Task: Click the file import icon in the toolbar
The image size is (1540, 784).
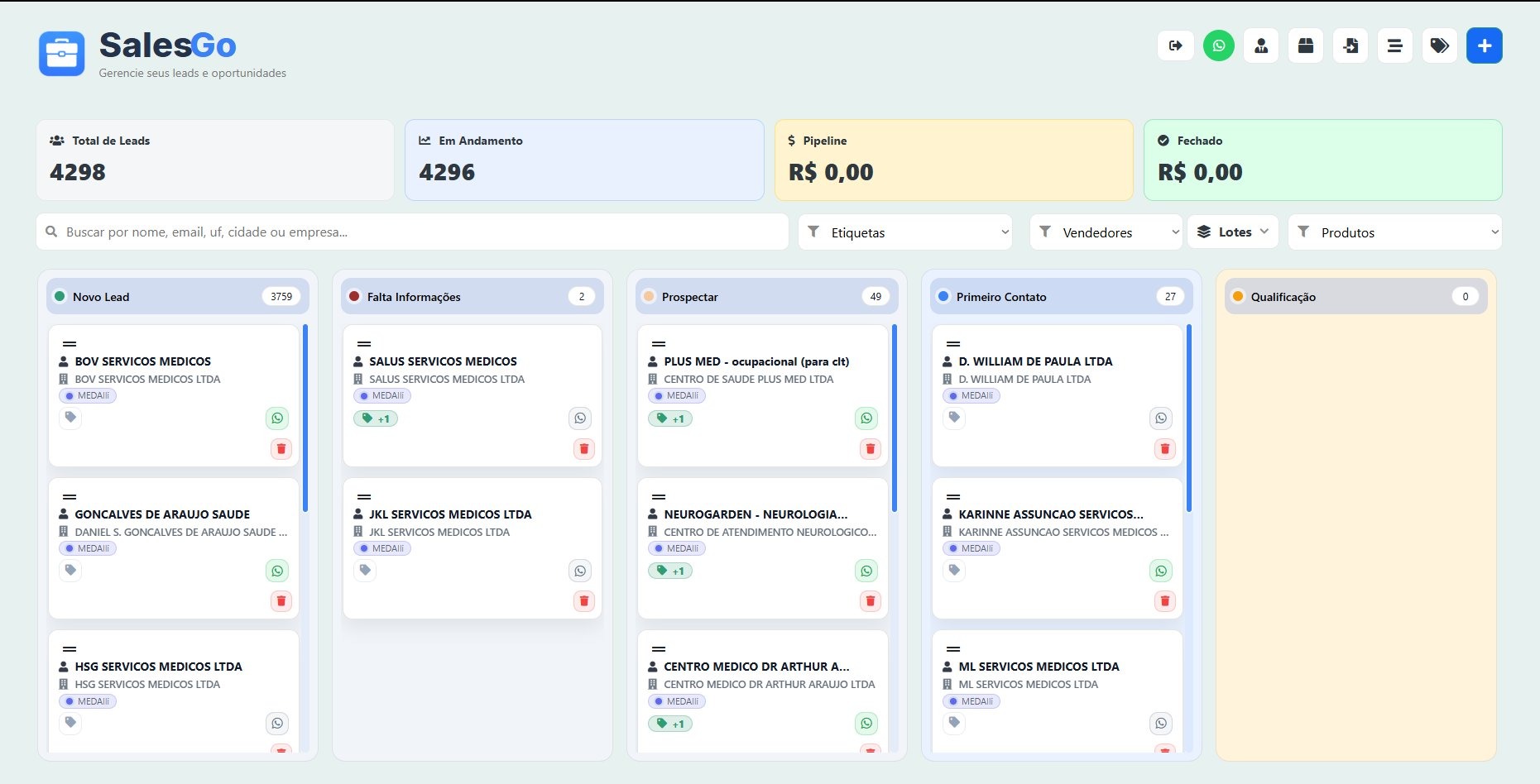Action: [x=1350, y=45]
